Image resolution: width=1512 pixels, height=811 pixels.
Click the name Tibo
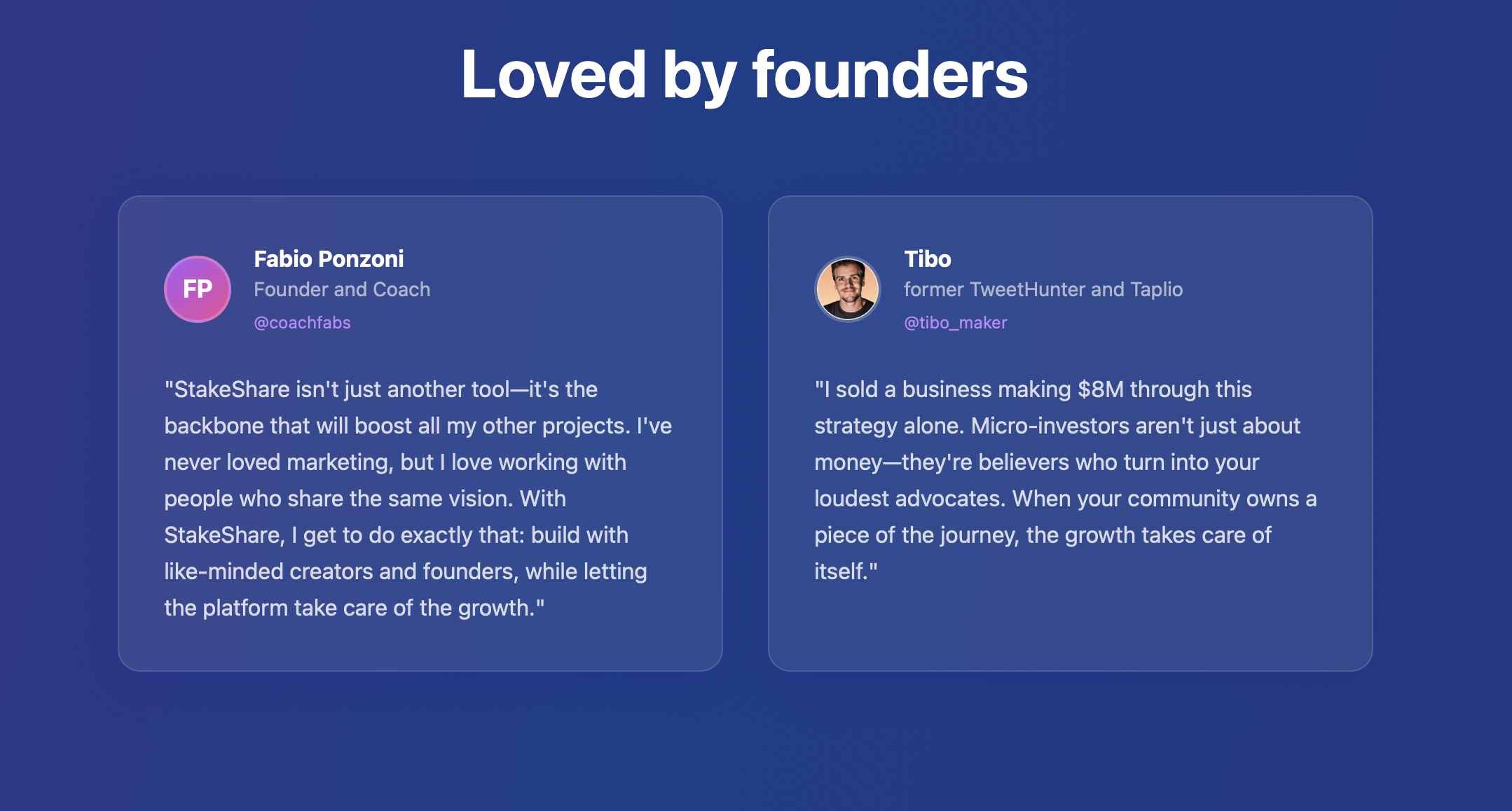click(927, 259)
